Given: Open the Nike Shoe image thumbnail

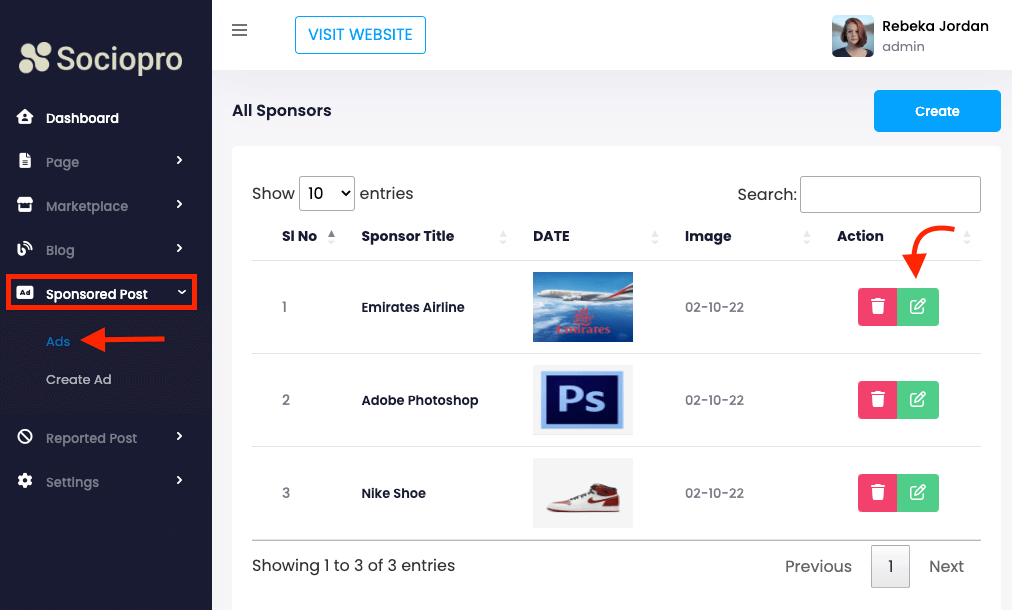Looking at the screenshot, I should (582, 493).
